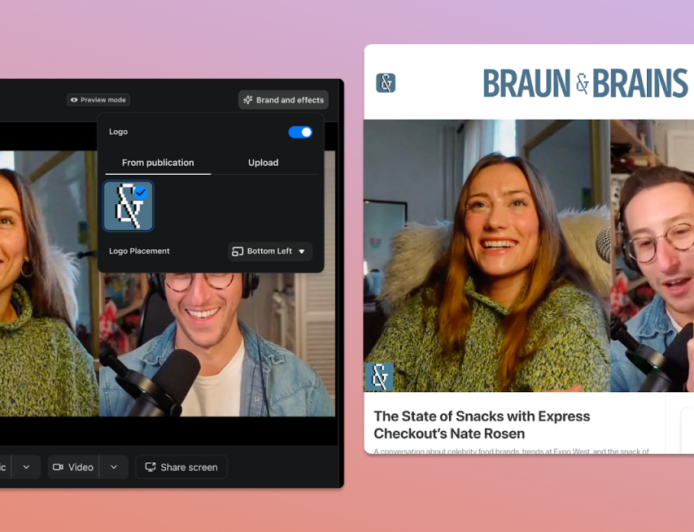Click the ampersand logo overlay on video
This screenshot has height=532, width=694.
[379, 377]
